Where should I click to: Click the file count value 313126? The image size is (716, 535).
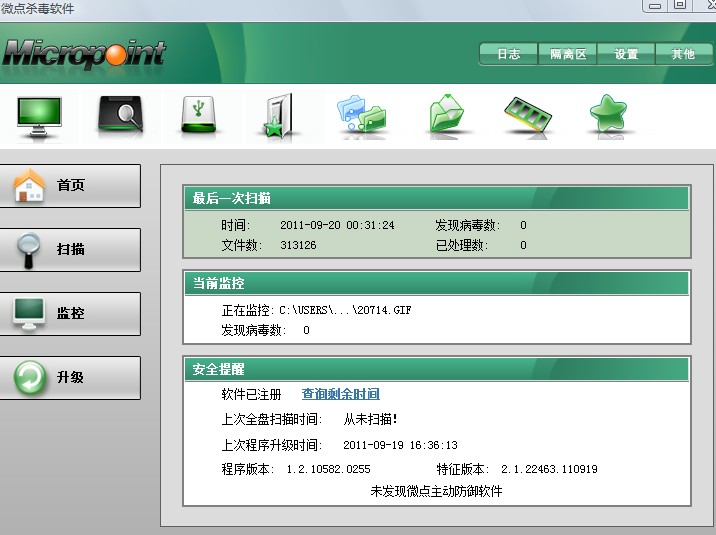tap(298, 245)
